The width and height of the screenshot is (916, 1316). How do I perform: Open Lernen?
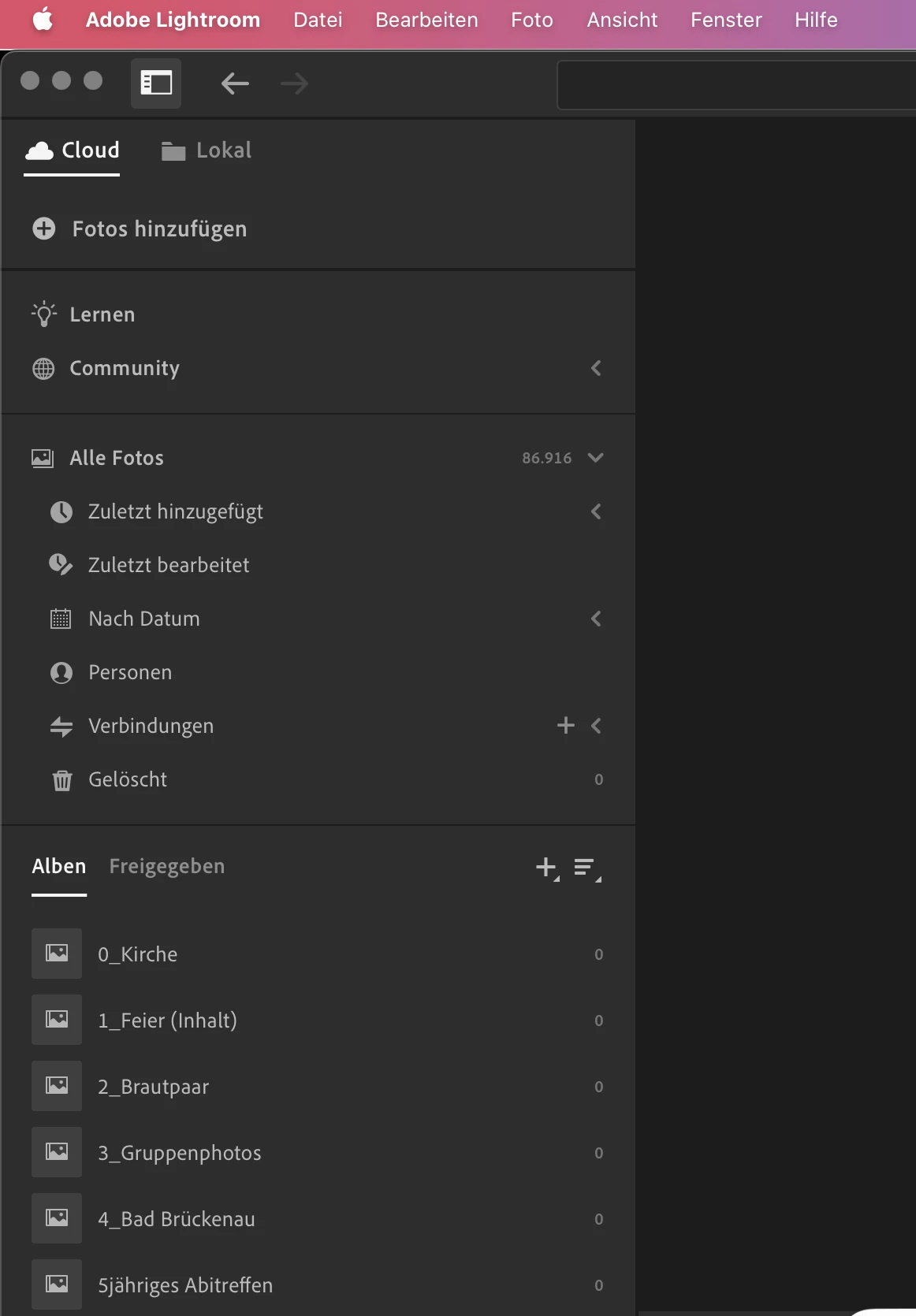pyautogui.click(x=102, y=314)
